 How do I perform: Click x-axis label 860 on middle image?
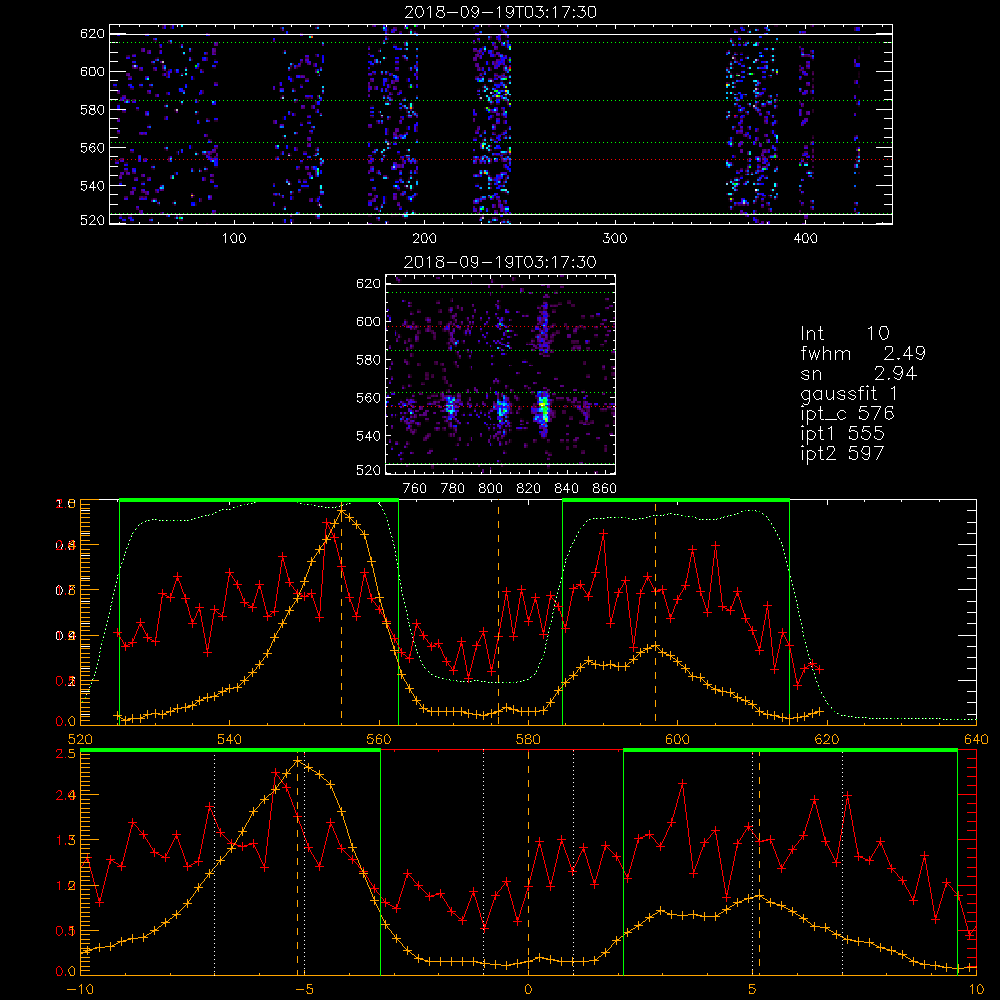pos(605,489)
